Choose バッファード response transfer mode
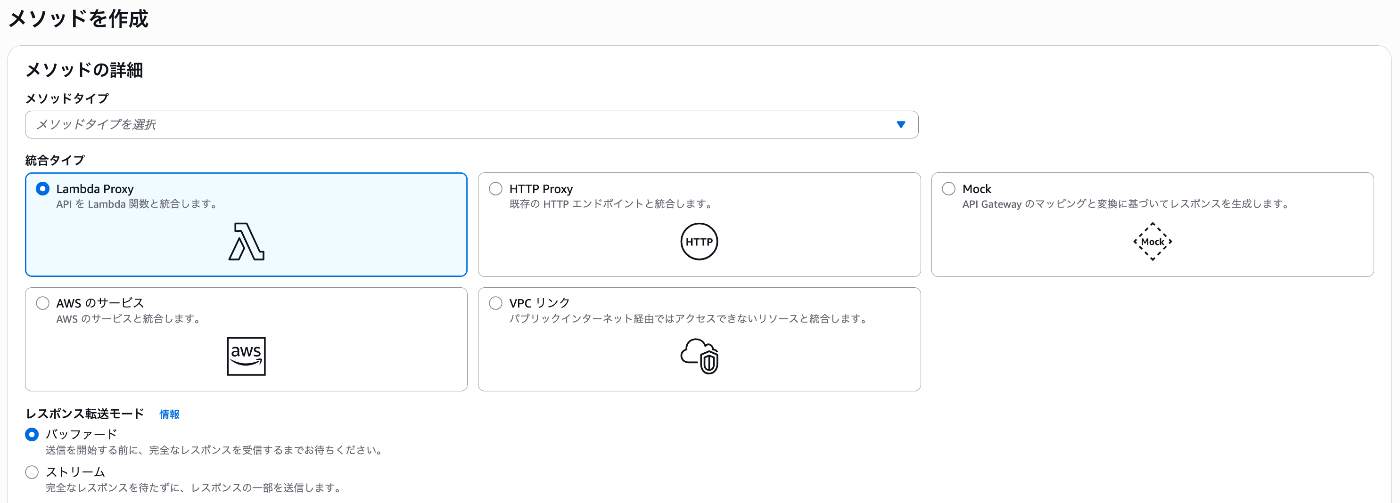 (x=32, y=434)
